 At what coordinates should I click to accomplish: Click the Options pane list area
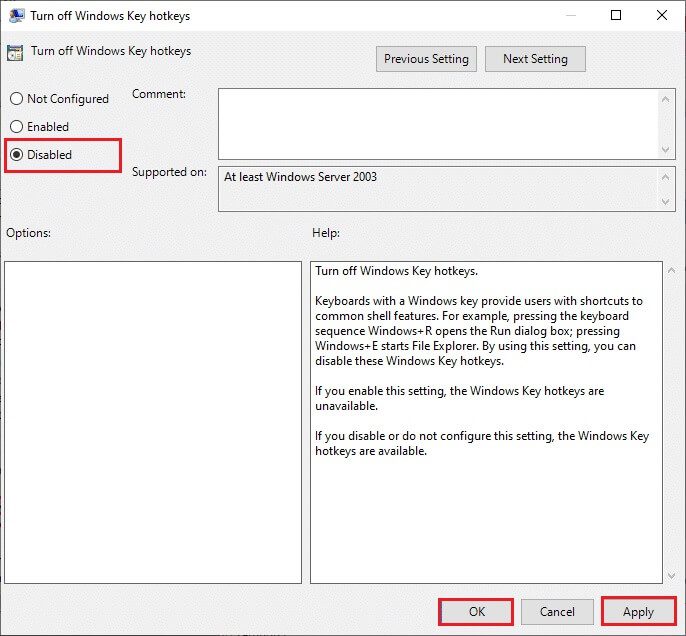tap(153, 422)
